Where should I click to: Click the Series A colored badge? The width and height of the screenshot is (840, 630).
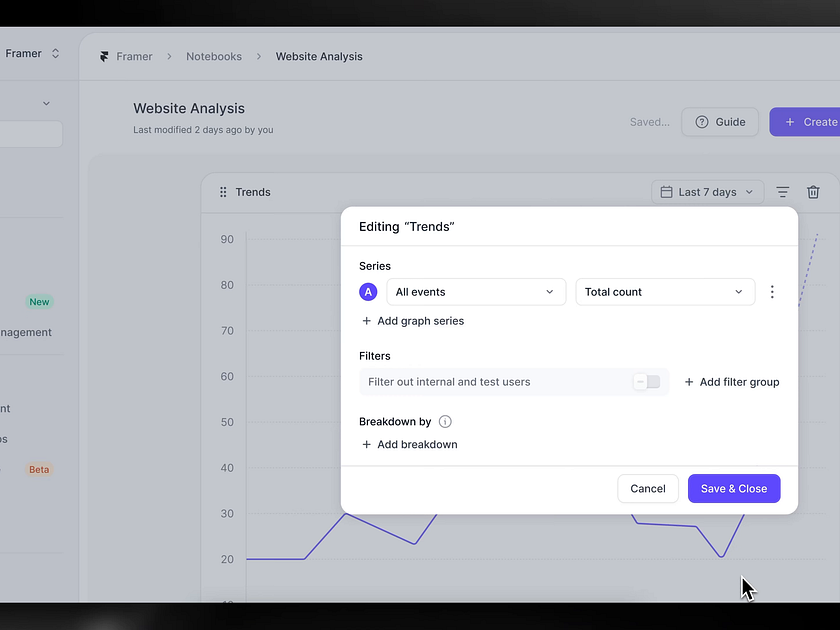pyautogui.click(x=368, y=291)
